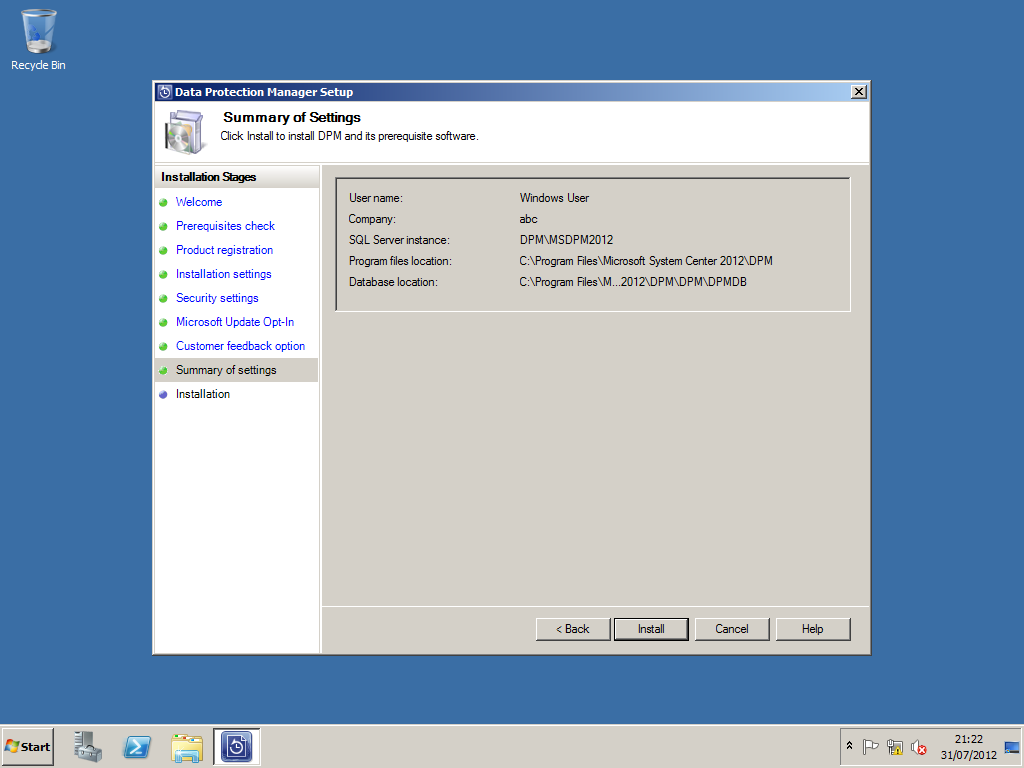The height and width of the screenshot is (768, 1024).
Task: Click the 'SQL Server instance:' label
Action: pos(399,240)
